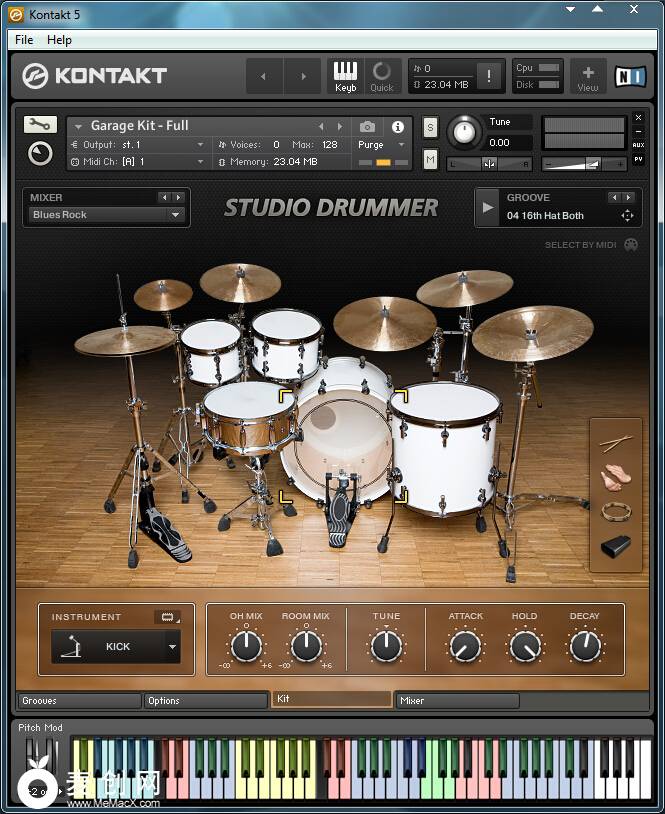Screen dimensions: 665x814
Task: Open the KICK instrument dropdown
Action: point(172,647)
